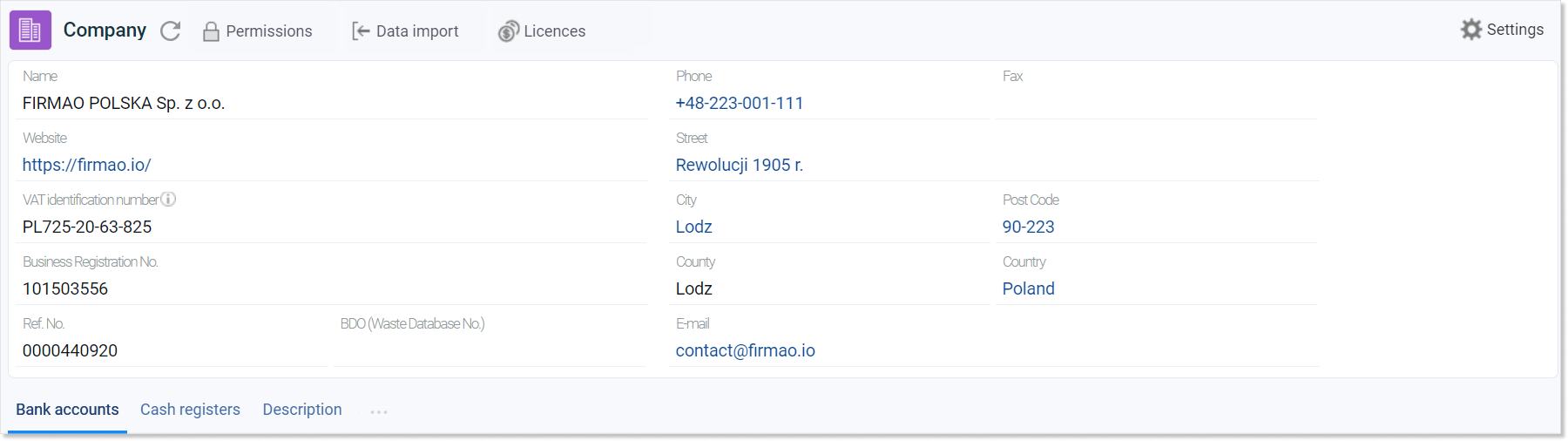Click the Rewolucji 1905 r. street value
Screen dimensions: 1568x441
click(740, 165)
